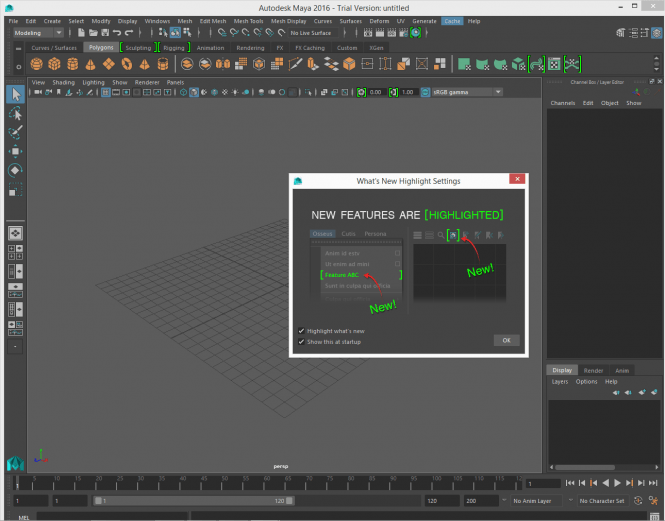Viewport: 665px width, 521px height.
Task: Click the New Scene icon
Action: click(81, 33)
